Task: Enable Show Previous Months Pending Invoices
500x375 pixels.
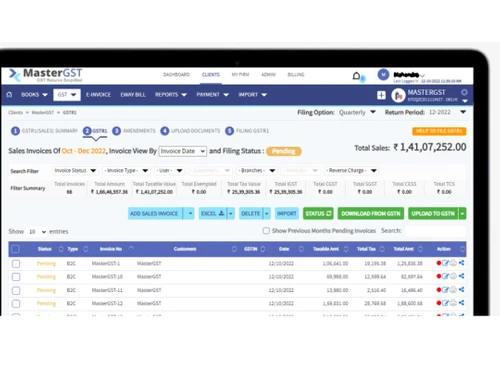Action: [x=266, y=231]
